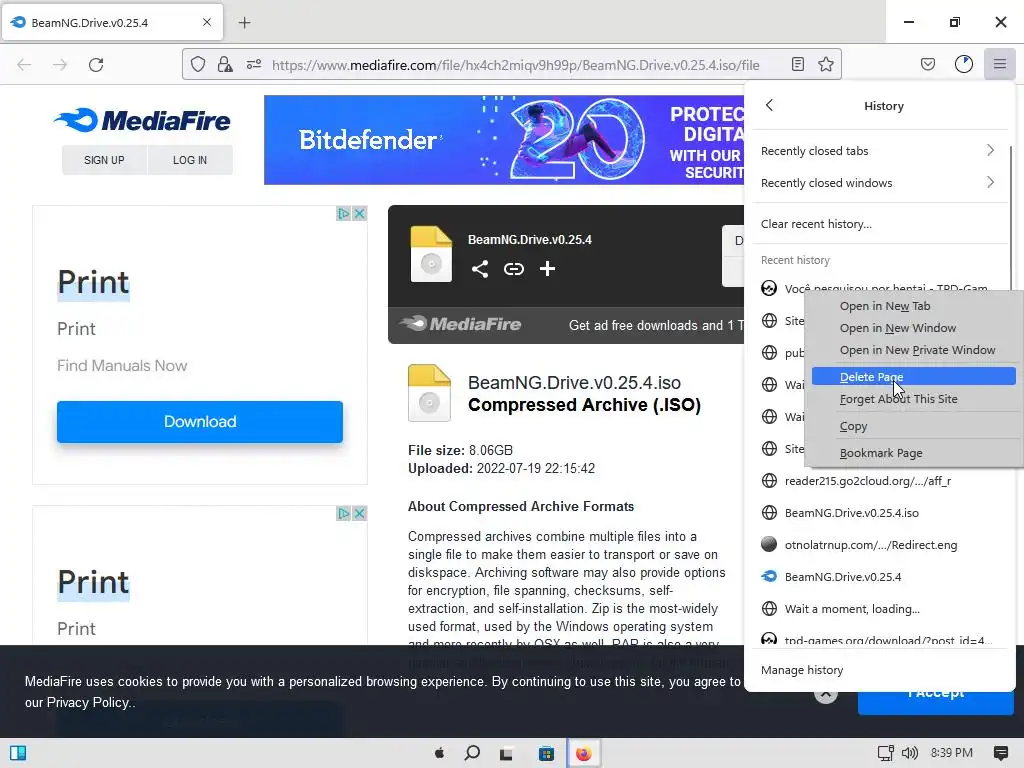Click Clear recent history… in History panel
Viewport: 1024px width, 768px height.
click(x=878, y=224)
